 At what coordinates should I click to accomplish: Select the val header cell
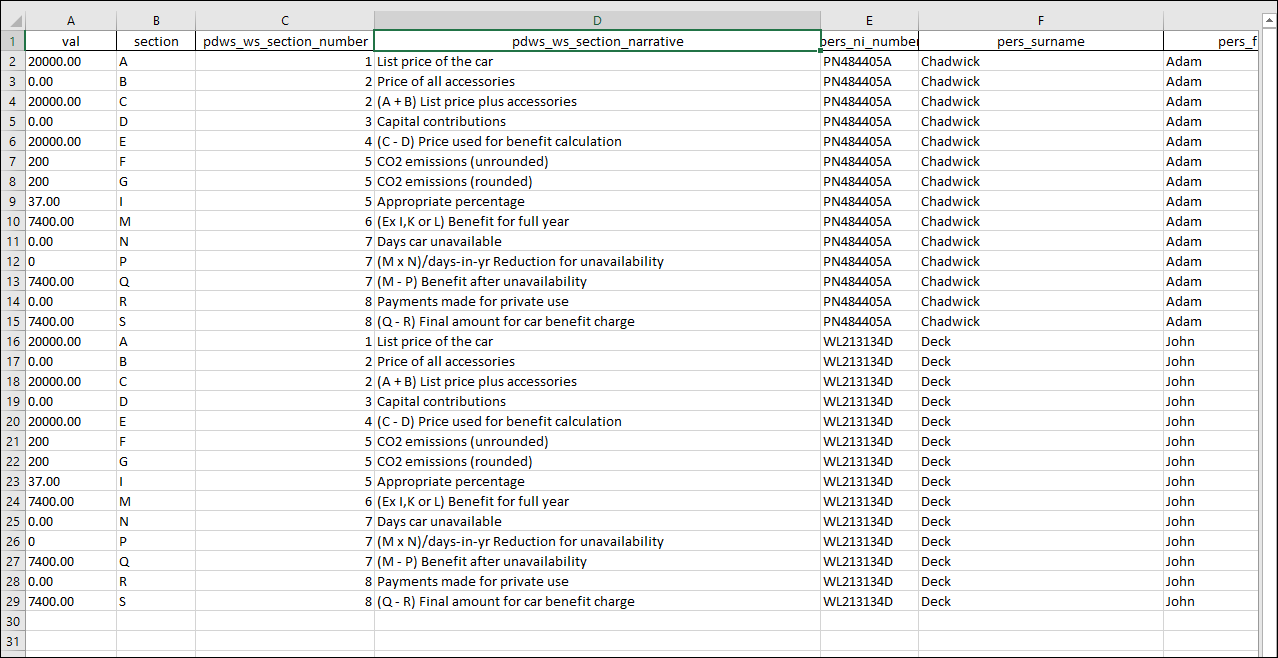[71, 41]
